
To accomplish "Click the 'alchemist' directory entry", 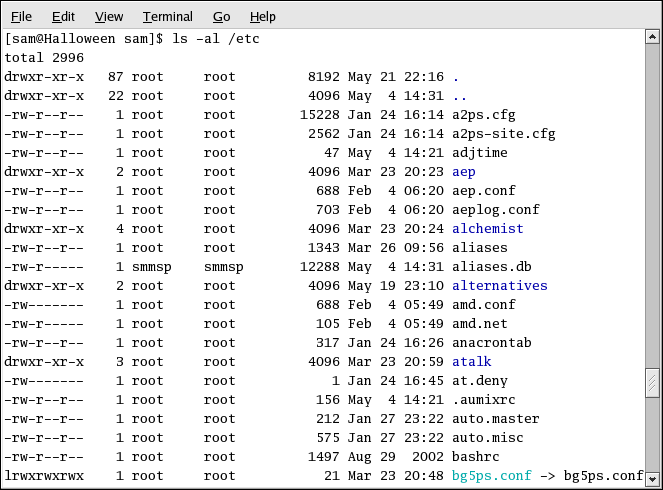I will (x=487, y=228).
